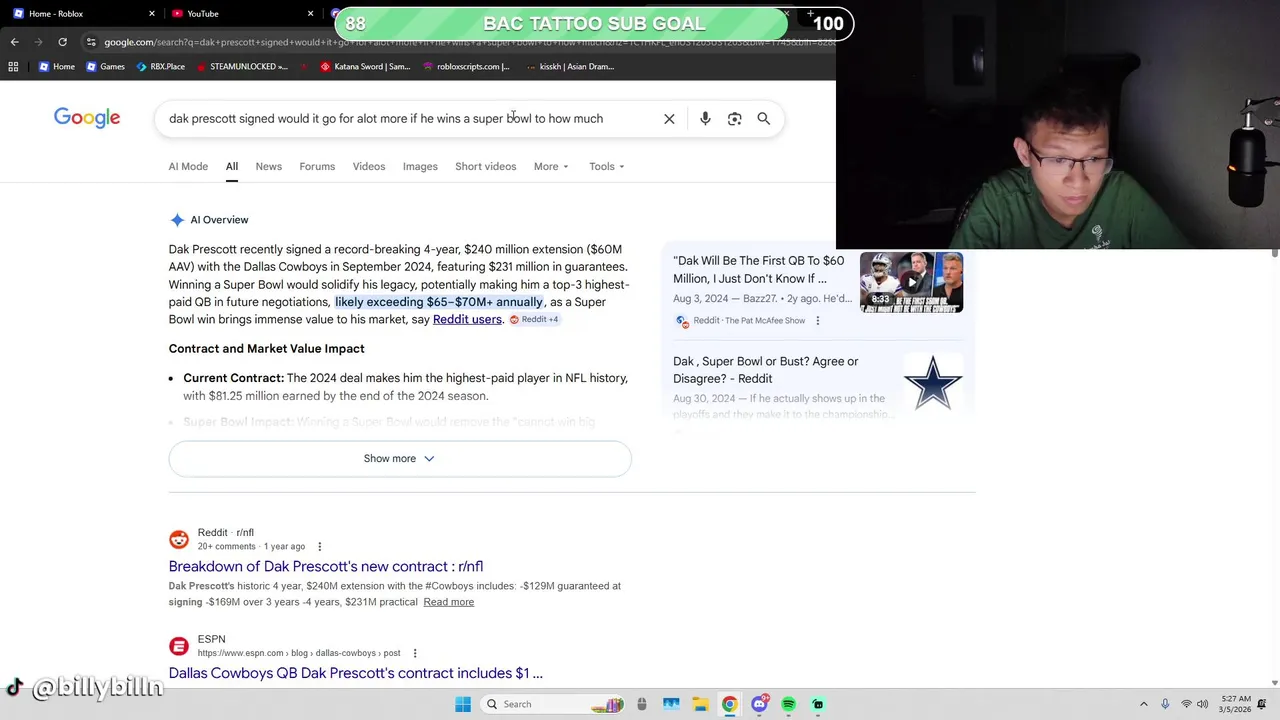This screenshot has height=720, width=1280.
Task: Open the Windows Start menu
Action: point(463,704)
